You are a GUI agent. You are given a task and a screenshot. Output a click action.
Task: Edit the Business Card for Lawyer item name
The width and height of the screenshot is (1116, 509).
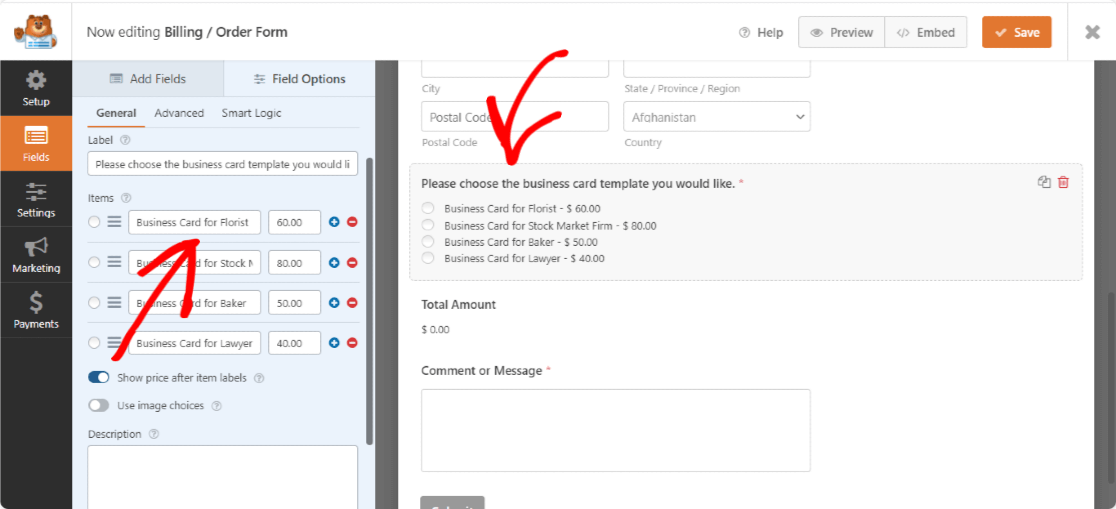point(194,343)
